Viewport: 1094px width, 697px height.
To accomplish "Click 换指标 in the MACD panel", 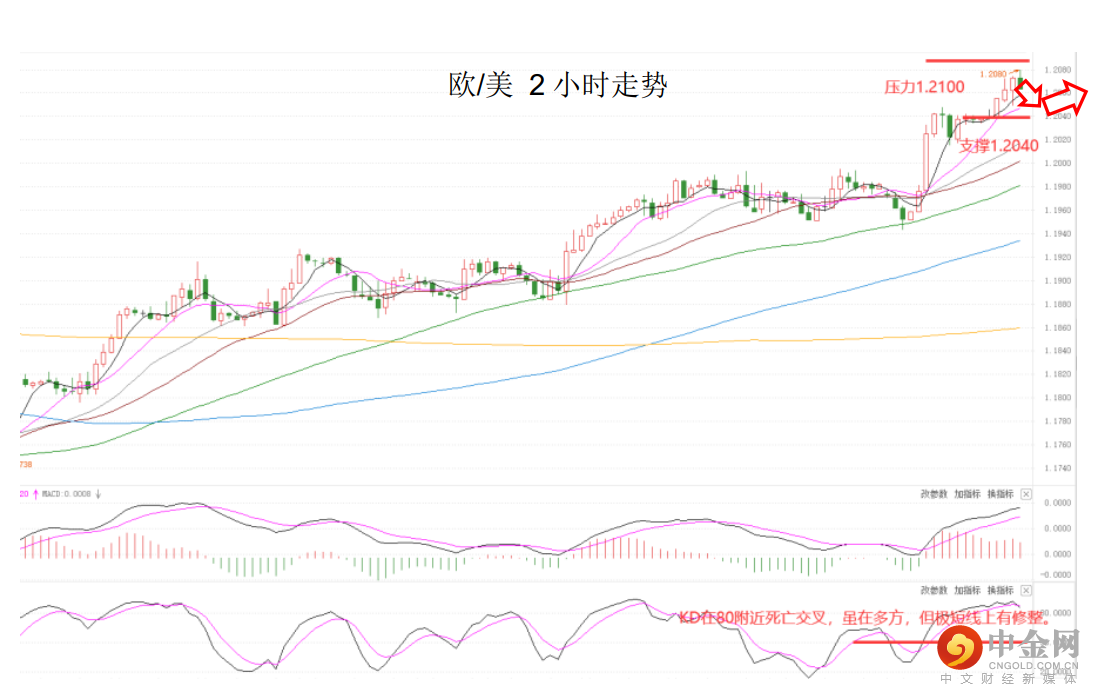I will [x=1001, y=494].
